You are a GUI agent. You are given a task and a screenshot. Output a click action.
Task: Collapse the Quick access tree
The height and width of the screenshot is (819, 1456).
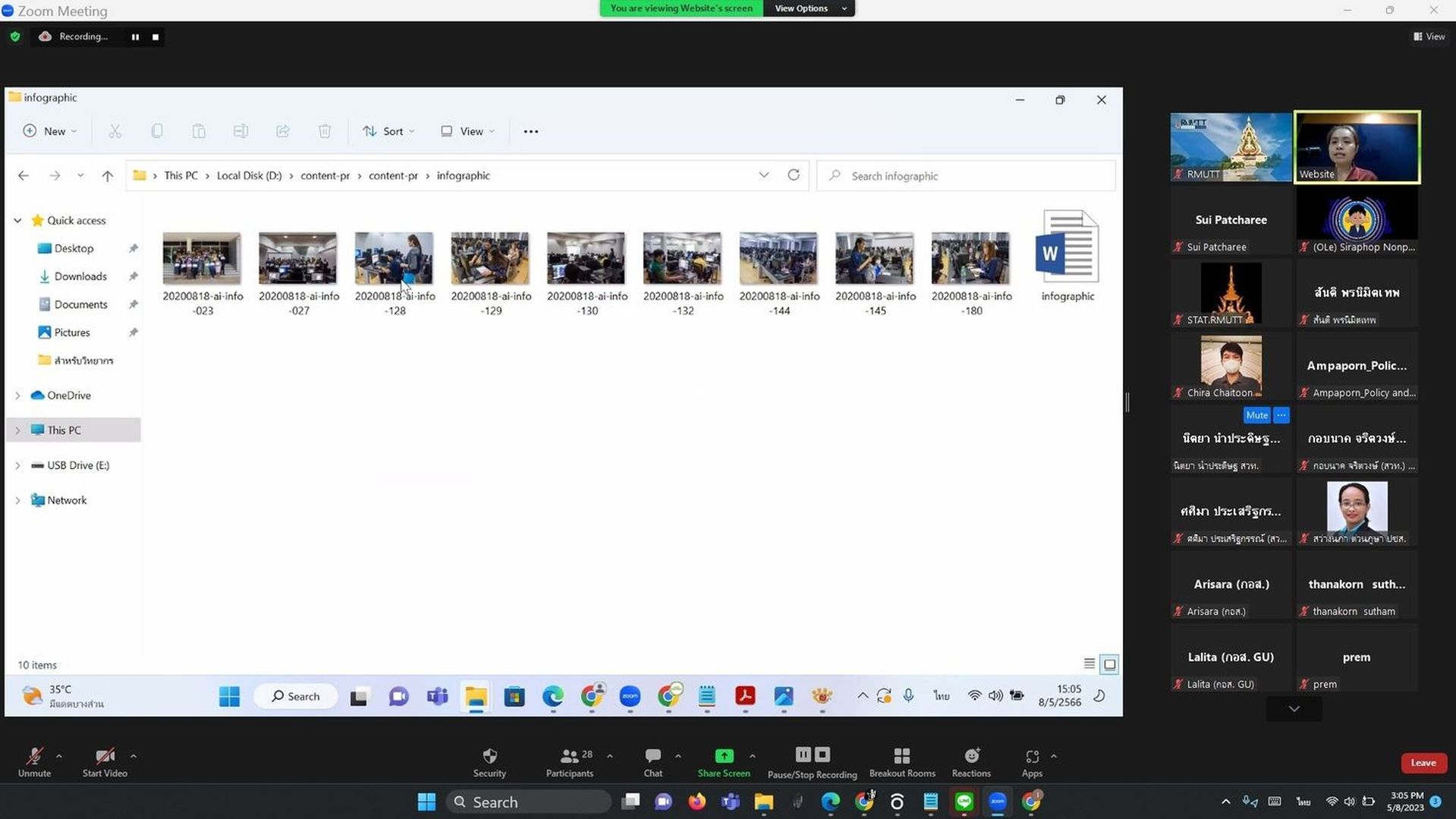coord(17,220)
